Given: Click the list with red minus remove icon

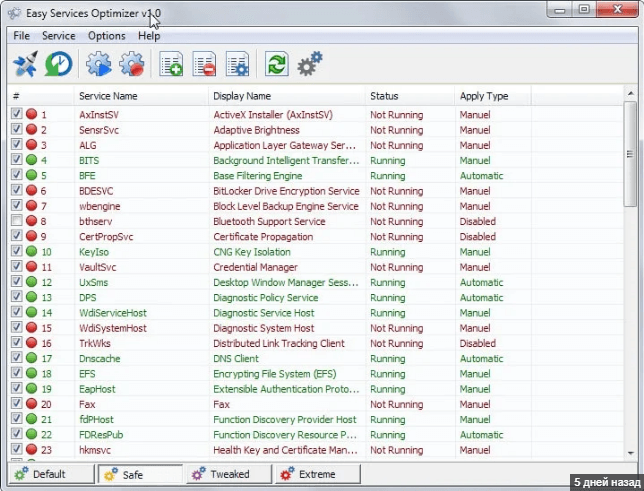Looking at the screenshot, I should click(x=204, y=64).
